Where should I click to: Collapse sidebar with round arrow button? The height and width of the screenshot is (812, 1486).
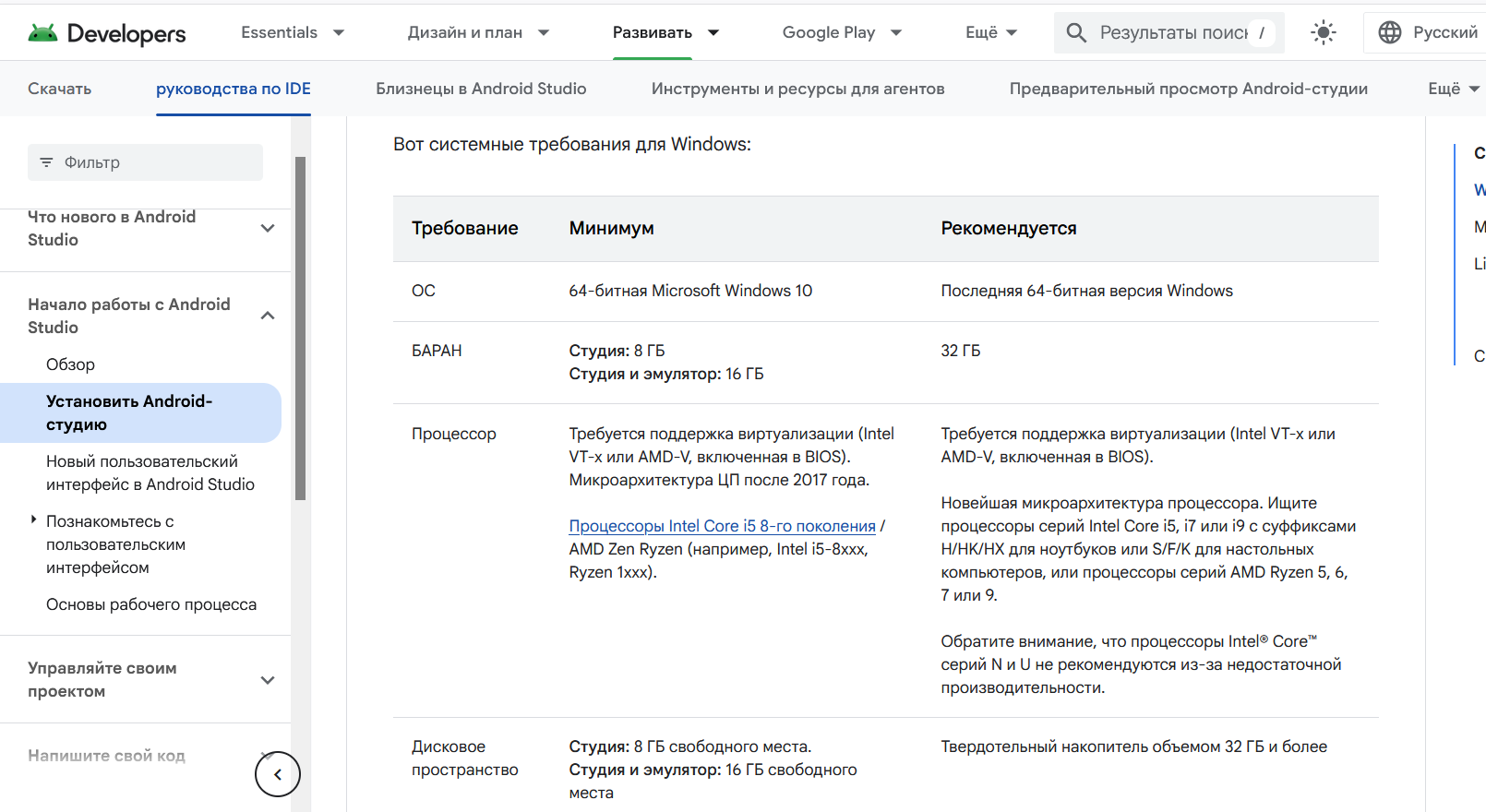tap(278, 774)
